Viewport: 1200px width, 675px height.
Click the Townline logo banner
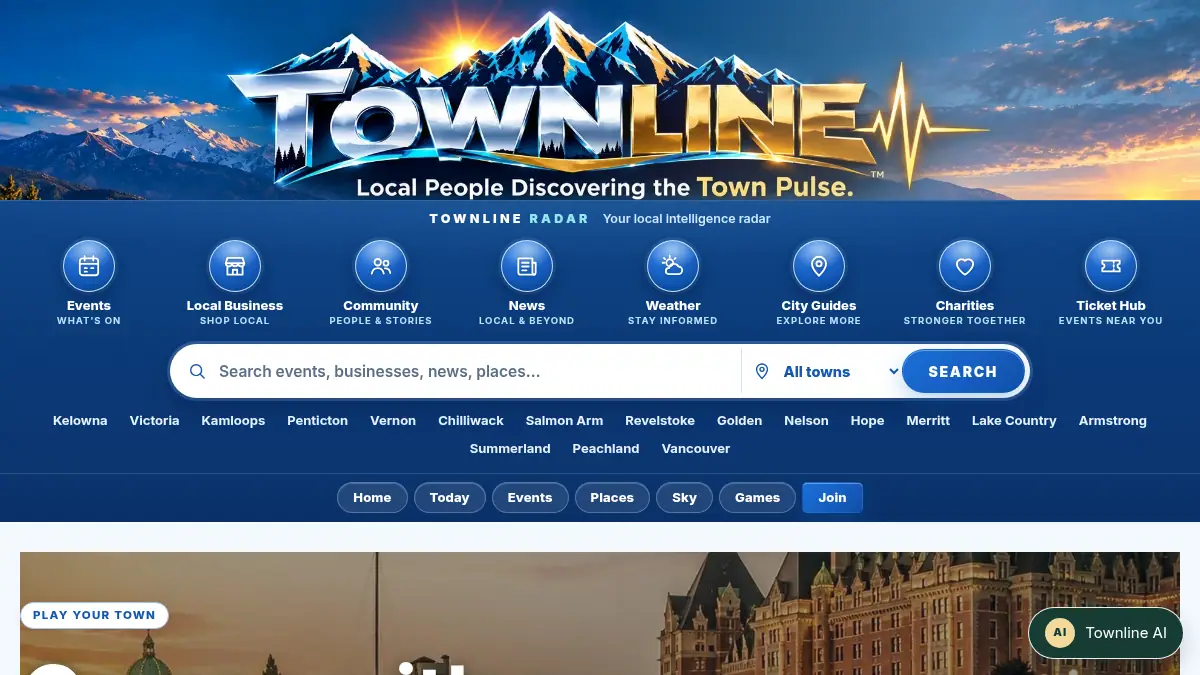(600, 100)
